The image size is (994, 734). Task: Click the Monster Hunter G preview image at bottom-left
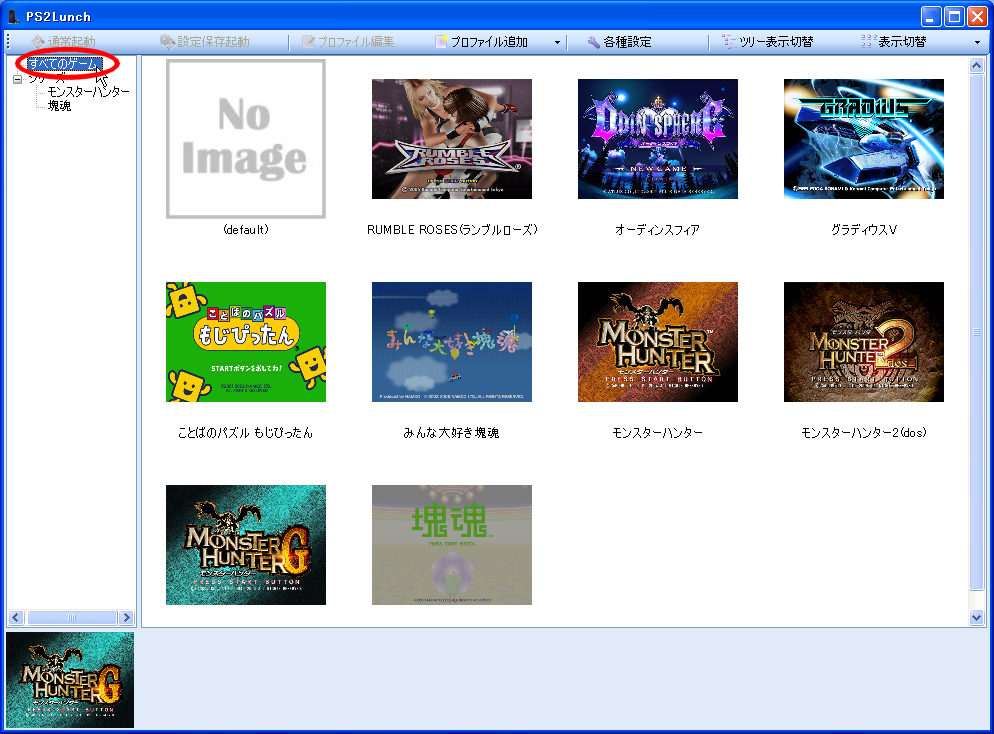click(x=70, y=679)
